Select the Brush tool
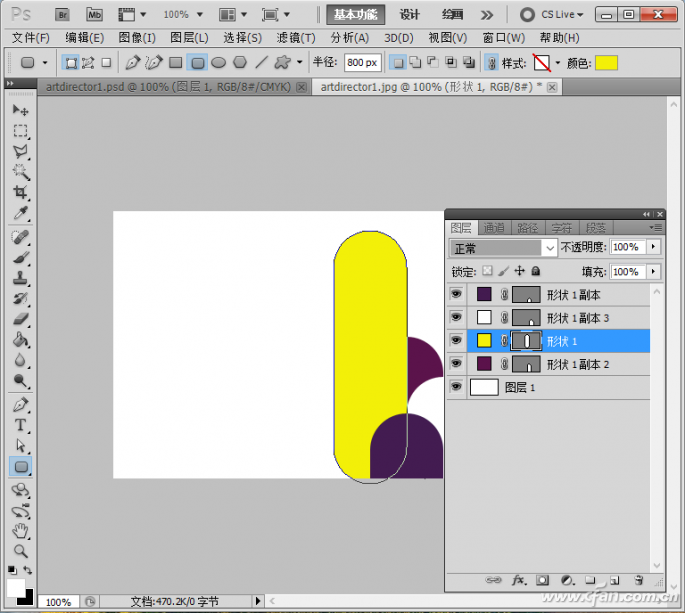This screenshot has width=685, height=613. point(20,258)
